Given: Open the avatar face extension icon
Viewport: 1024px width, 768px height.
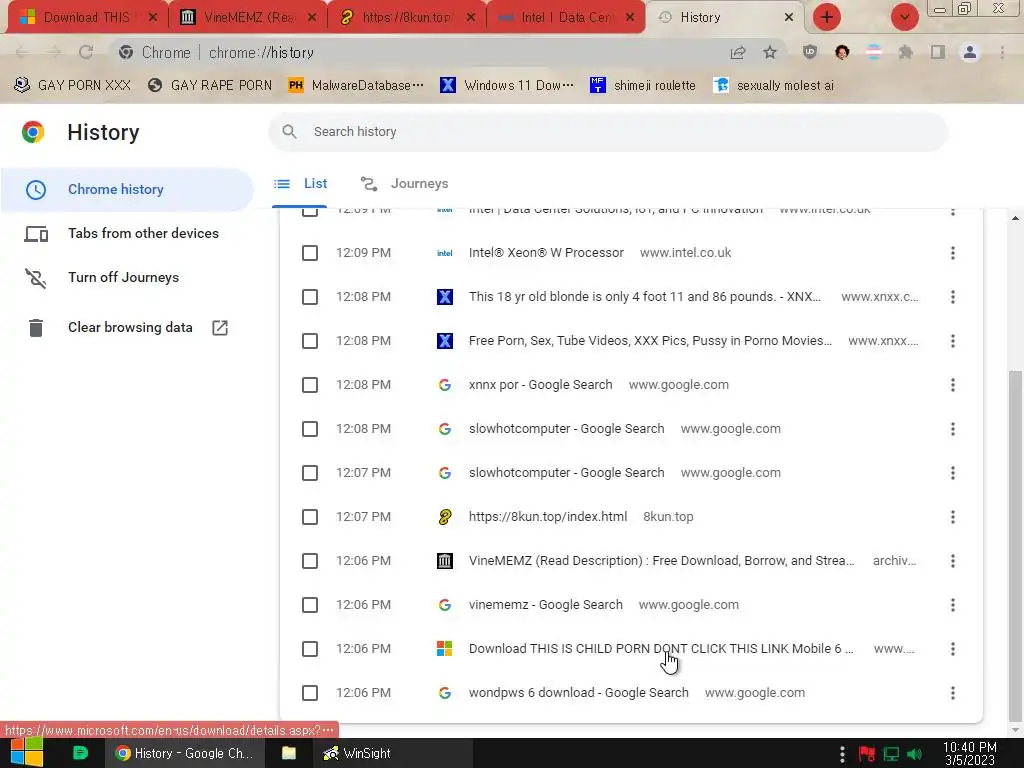Looking at the screenshot, I should coord(842,52).
